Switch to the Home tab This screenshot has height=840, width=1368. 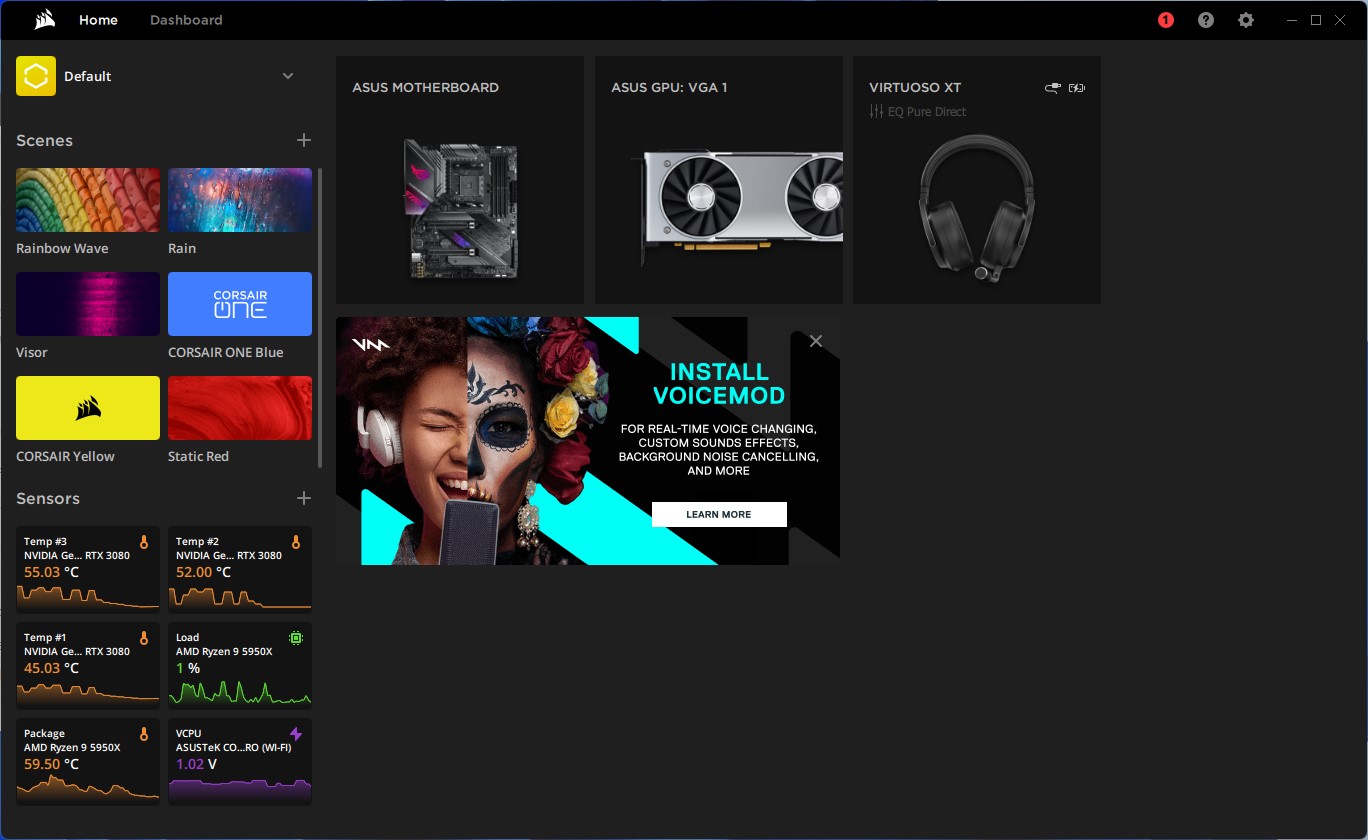coord(98,20)
